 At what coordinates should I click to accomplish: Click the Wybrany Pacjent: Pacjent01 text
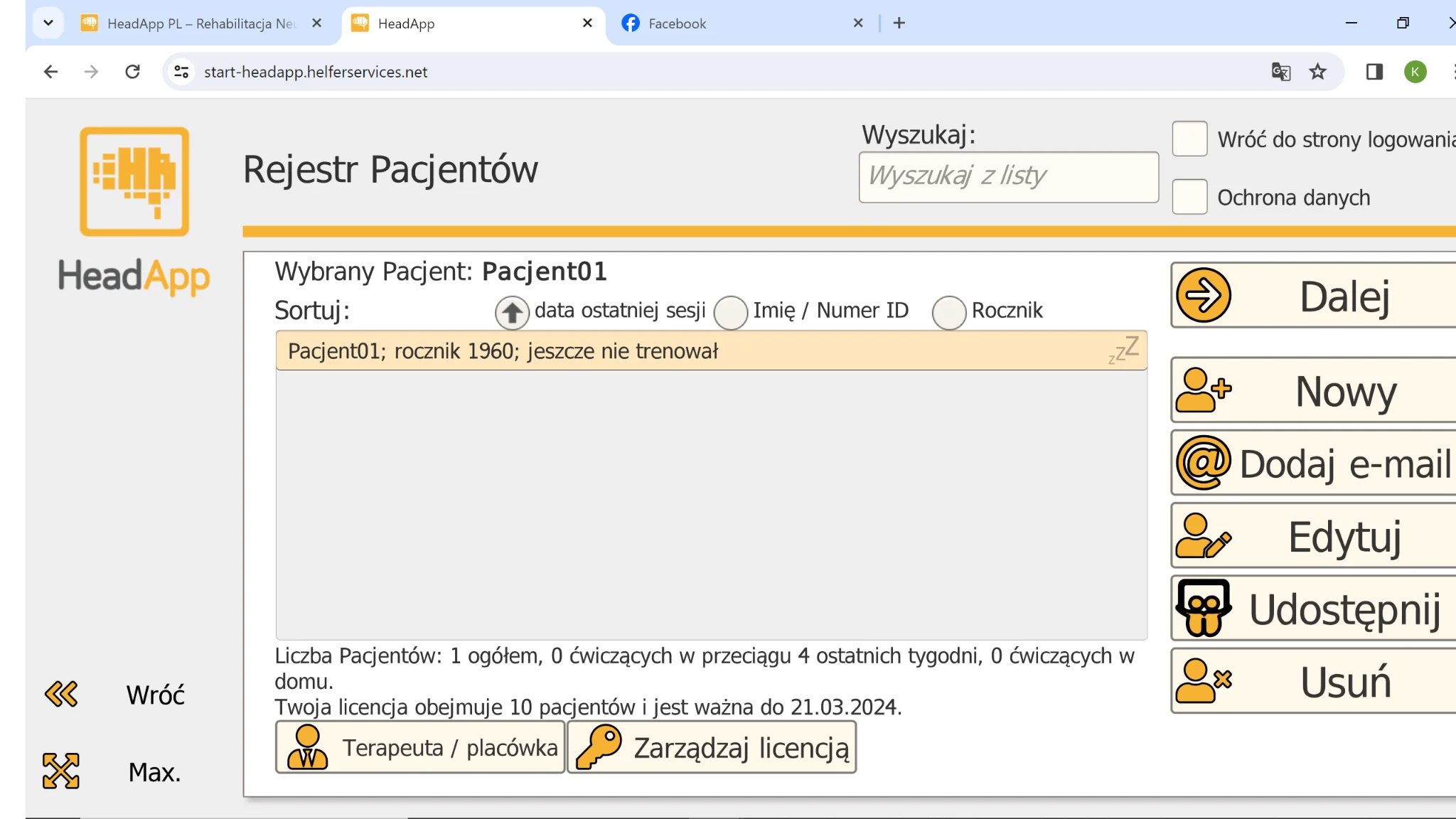tap(441, 272)
